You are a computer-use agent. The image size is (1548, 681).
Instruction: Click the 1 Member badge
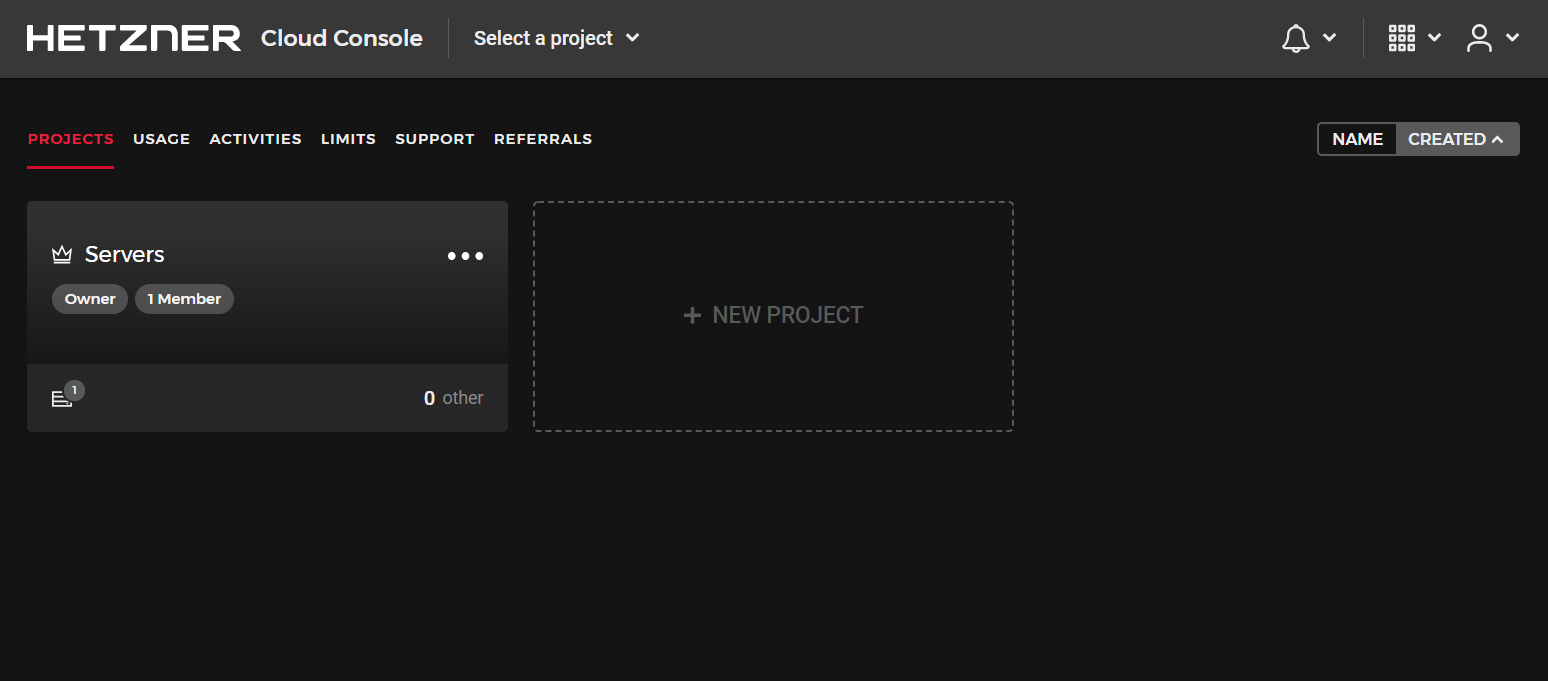pyautogui.click(x=184, y=299)
